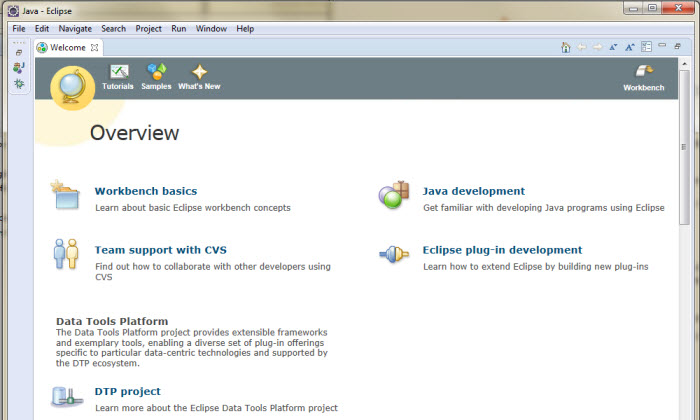Open the Eclipse plug-in development link

503,250
